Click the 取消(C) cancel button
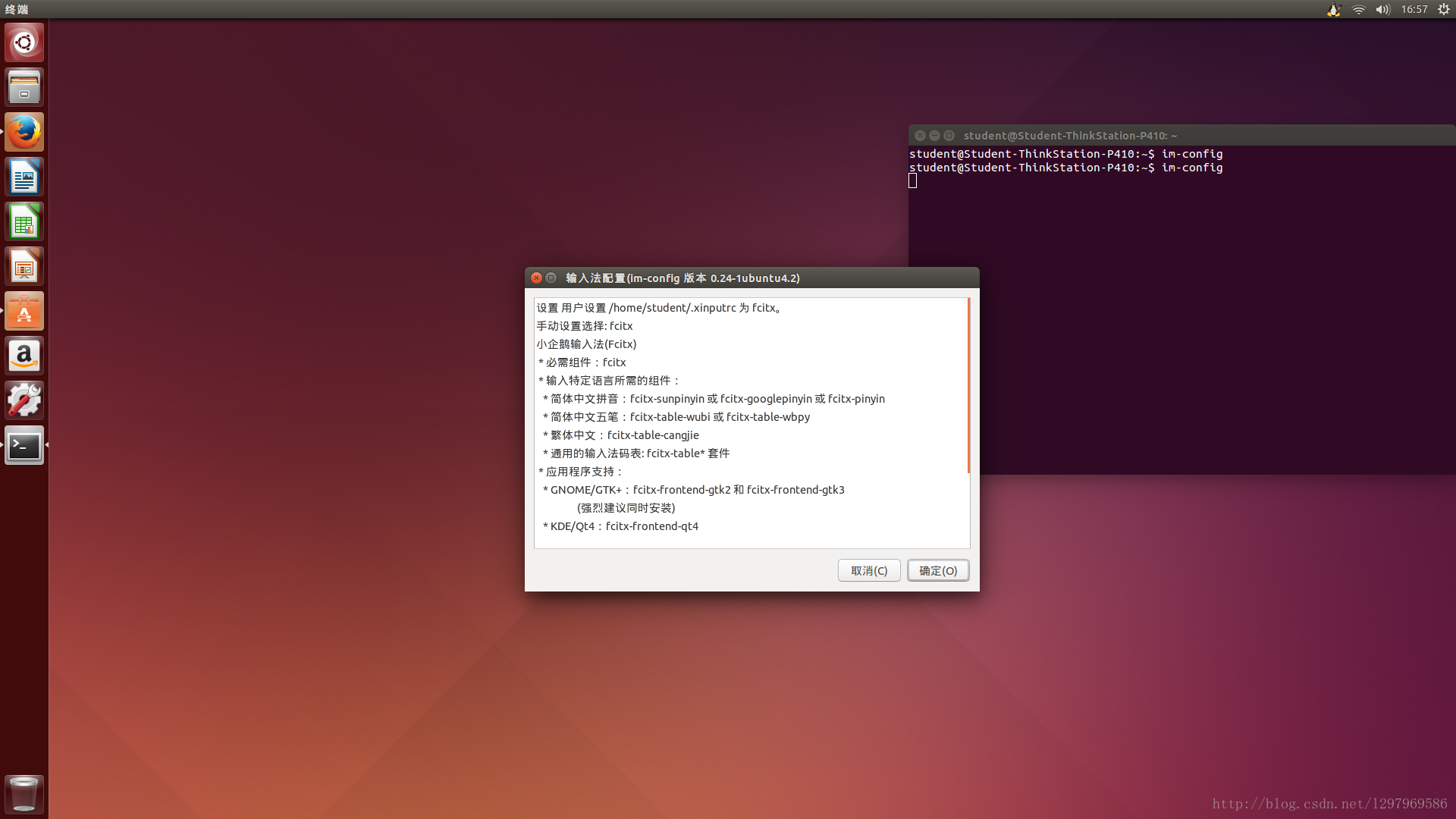Screen dimensions: 1456x819 pyautogui.click(x=869, y=570)
